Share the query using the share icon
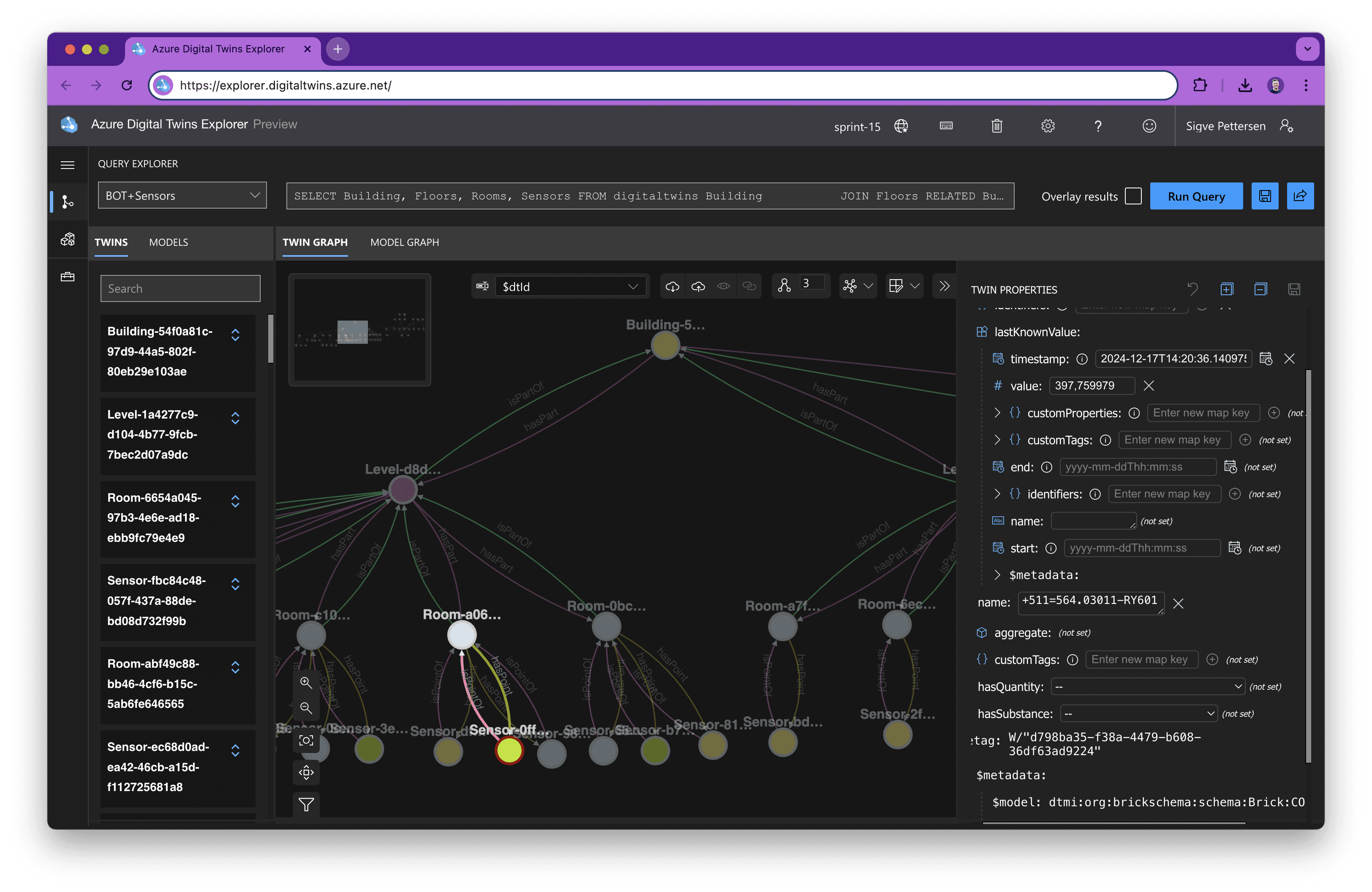 point(1300,196)
